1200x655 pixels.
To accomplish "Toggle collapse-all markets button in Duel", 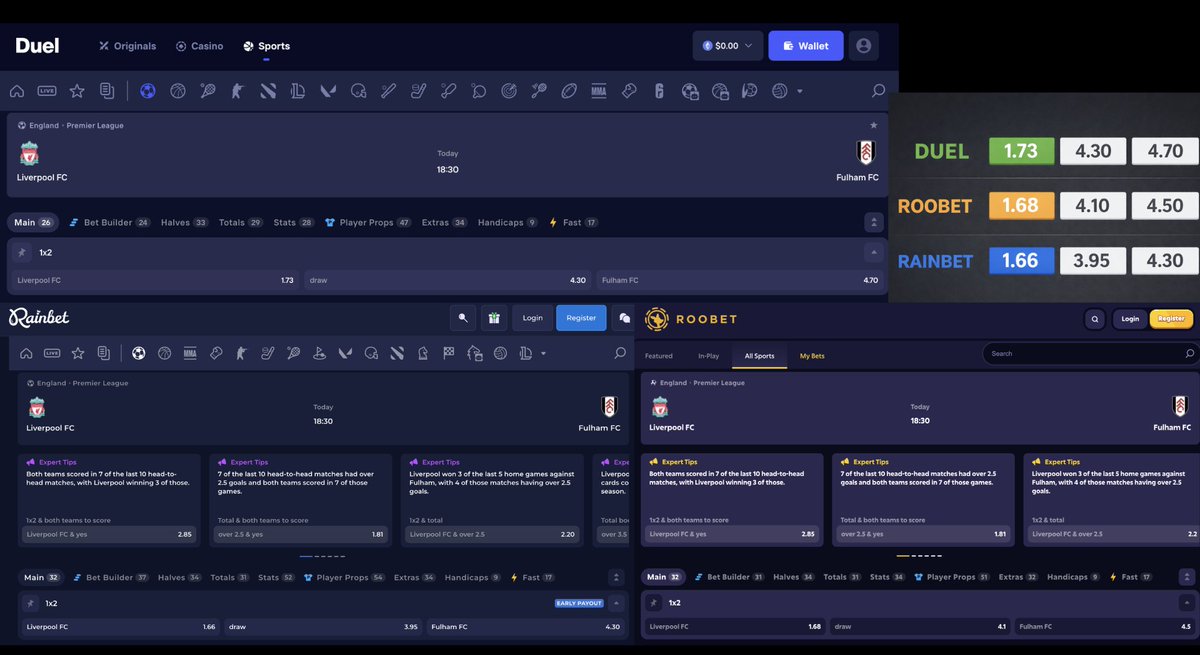I will tap(874, 222).
